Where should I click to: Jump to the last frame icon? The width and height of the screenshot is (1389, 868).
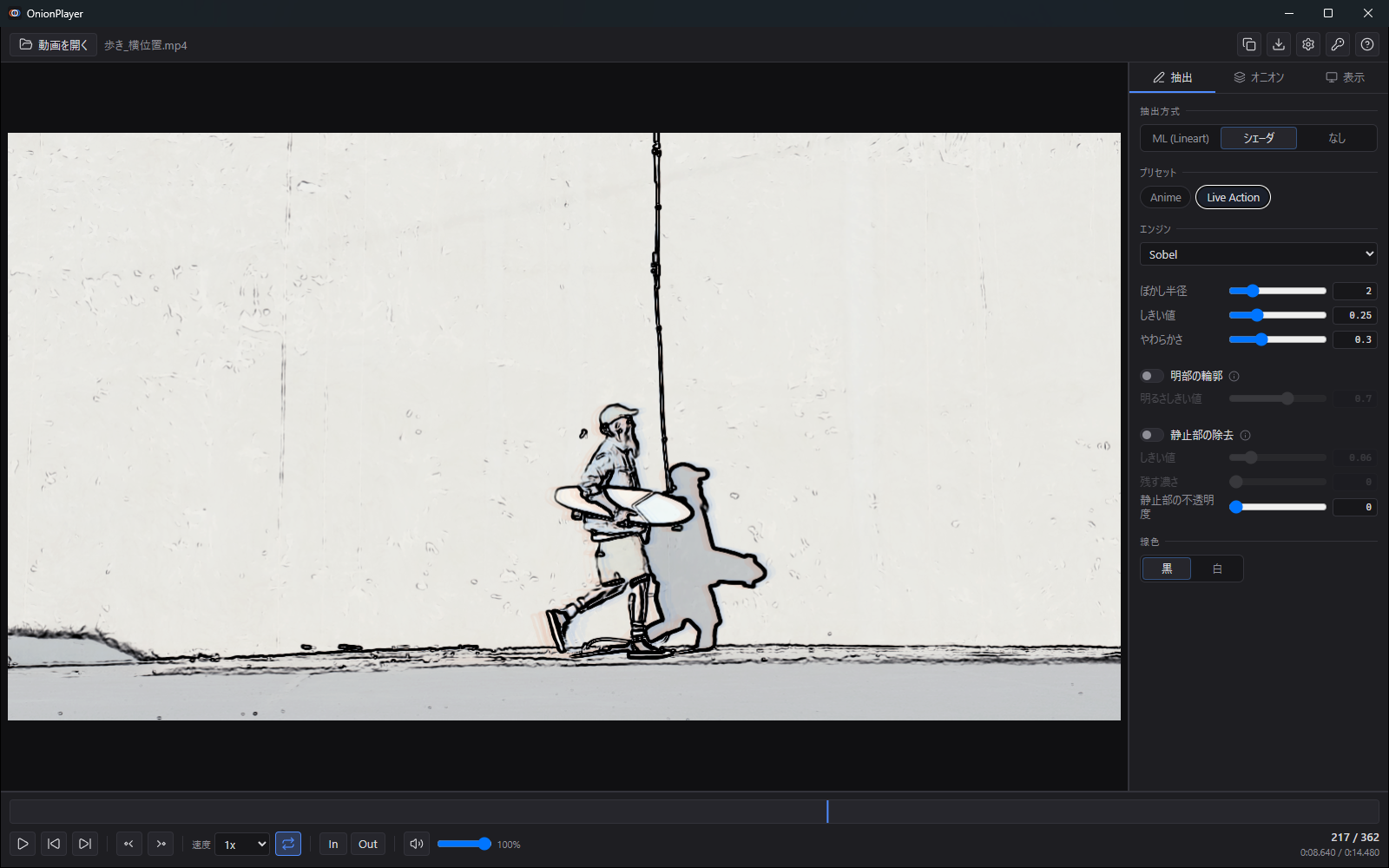[x=85, y=844]
